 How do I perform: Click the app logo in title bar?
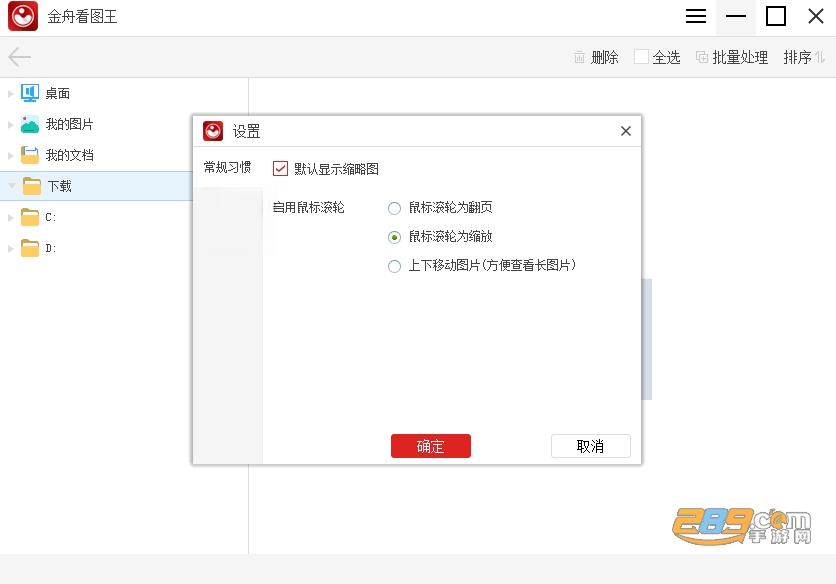click(23, 16)
